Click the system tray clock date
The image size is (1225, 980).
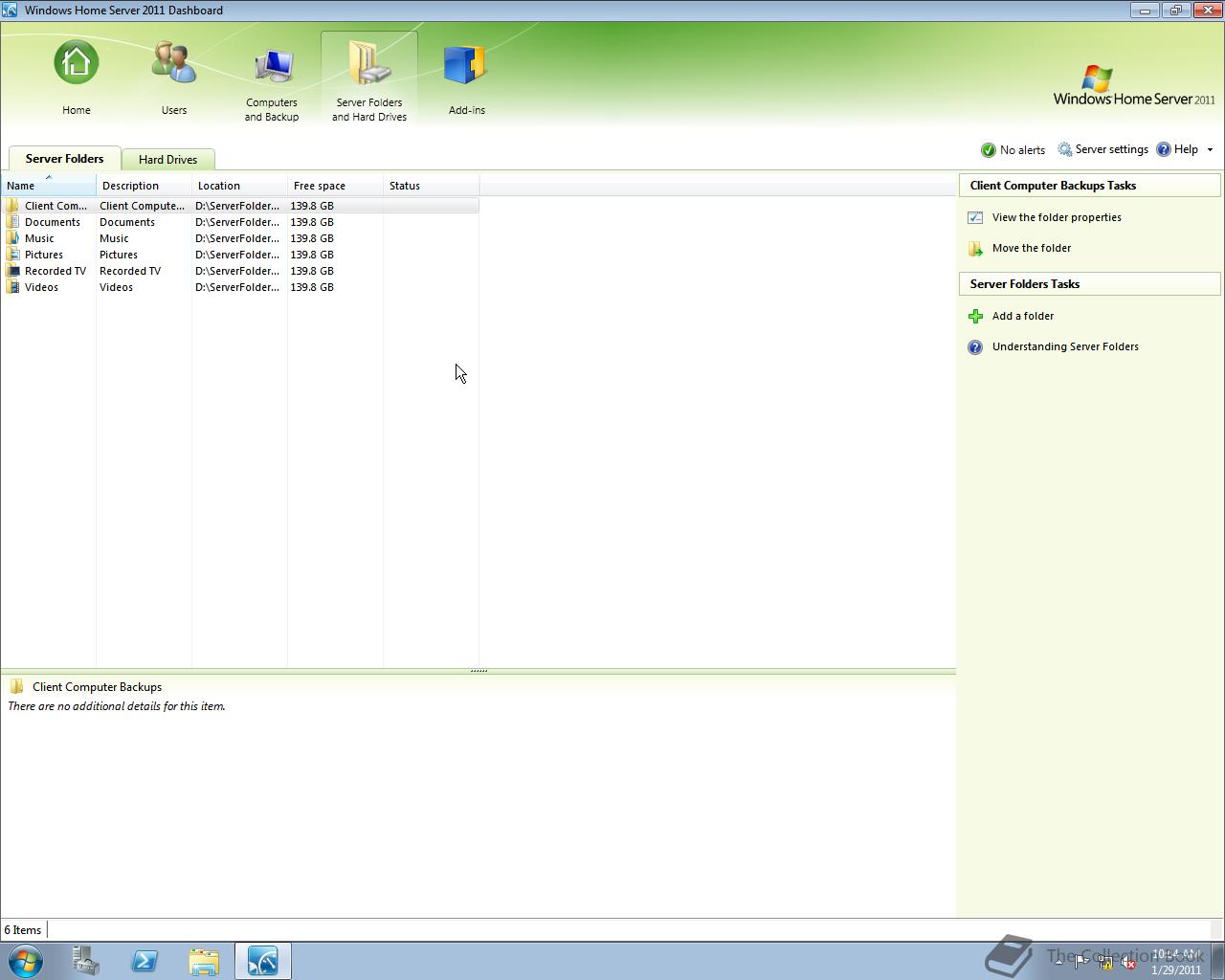pyautogui.click(x=1176, y=969)
